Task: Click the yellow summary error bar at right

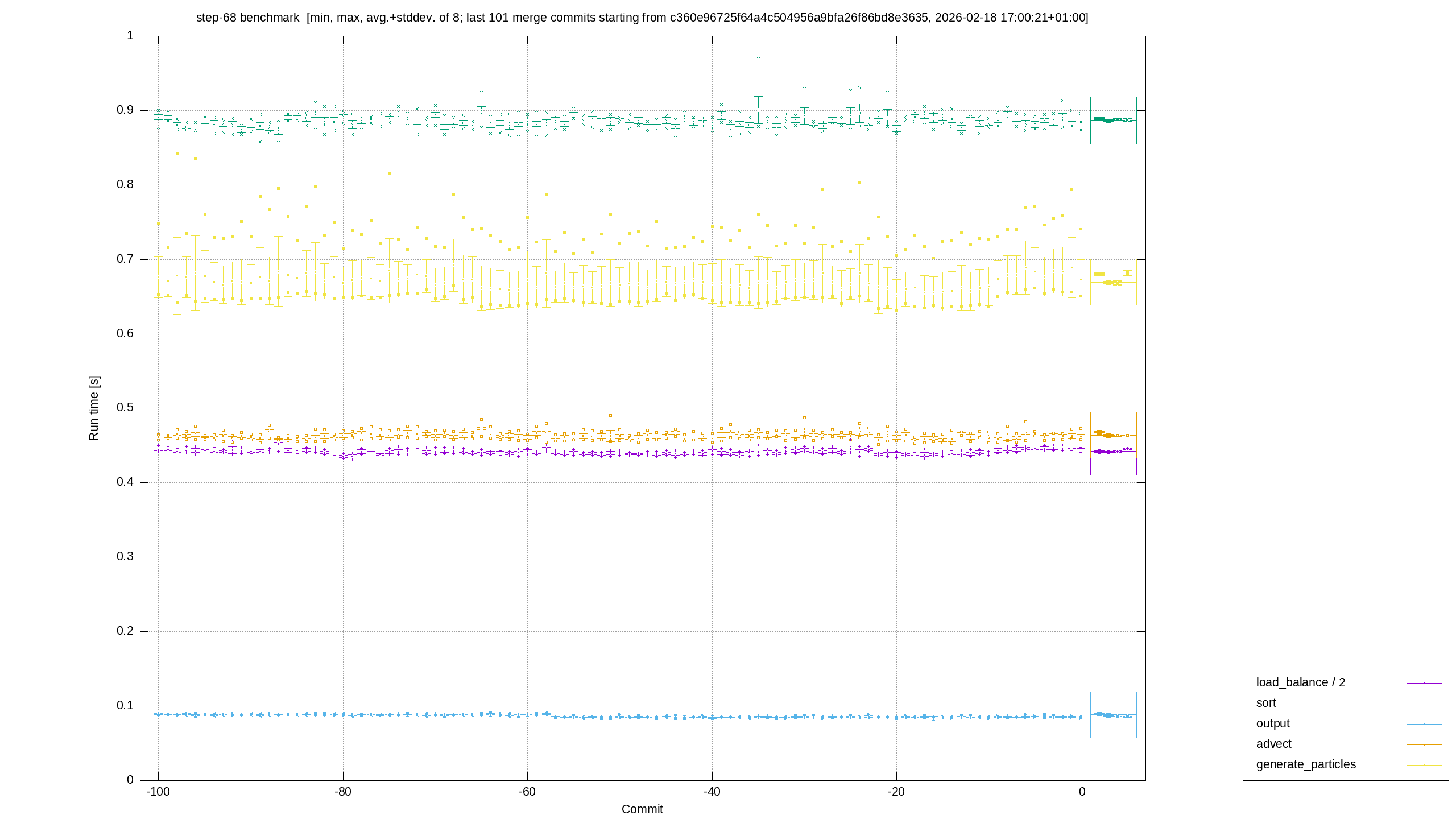Action: pyautogui.click(x=1114, y=282)
